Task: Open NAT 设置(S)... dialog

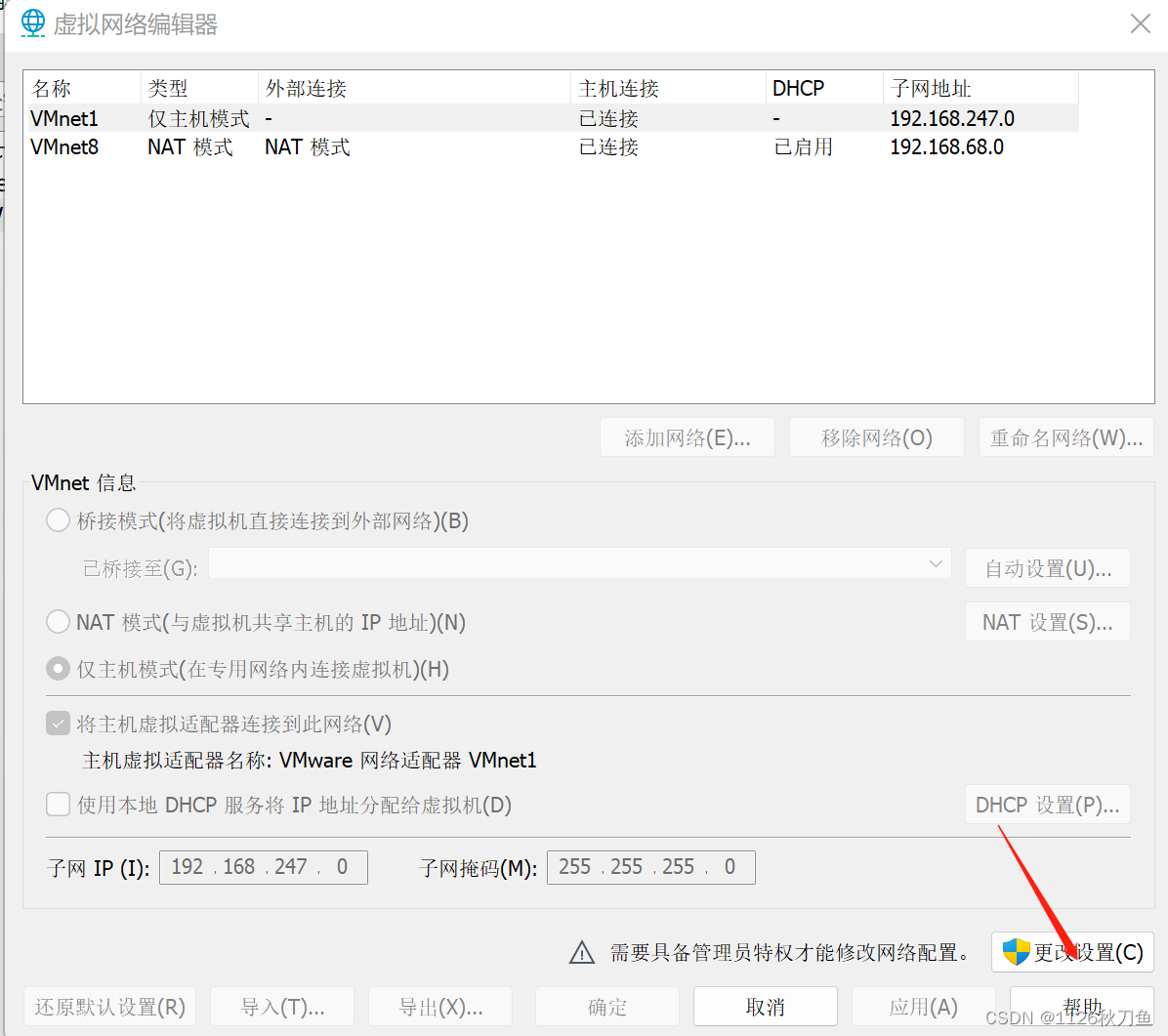Action: tap(1047, 622)
